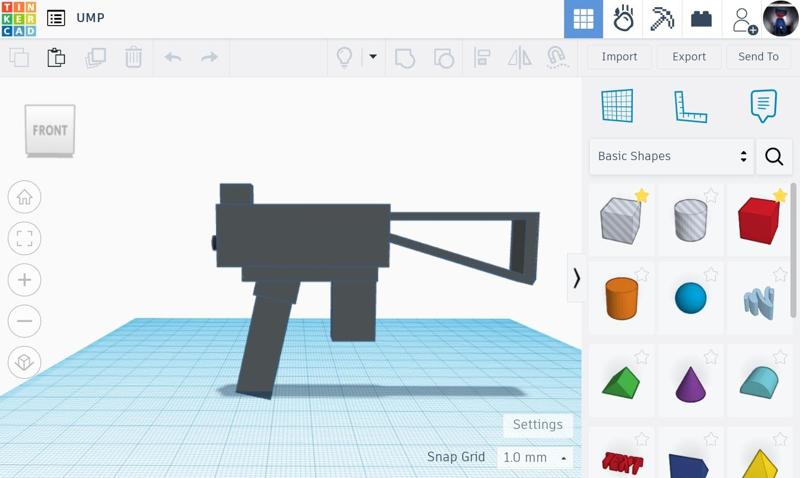The image size is (800, 478).
Task: Open the Basic Shapes category dropdown
Action: click(671, 156)
